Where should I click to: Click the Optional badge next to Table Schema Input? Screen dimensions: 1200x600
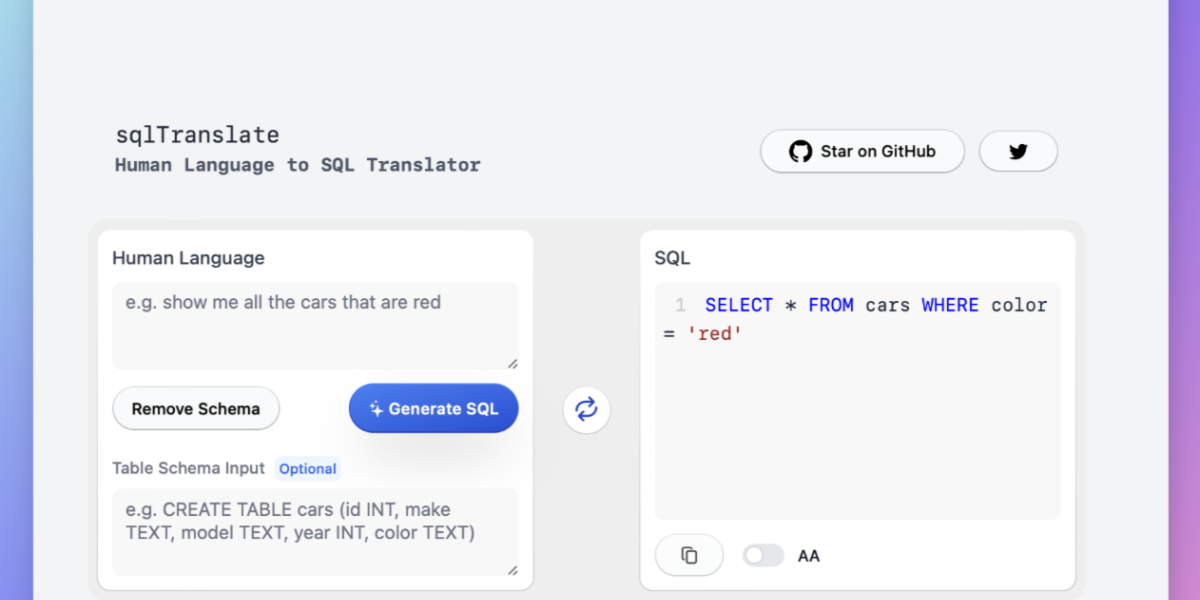pos(307,468)
